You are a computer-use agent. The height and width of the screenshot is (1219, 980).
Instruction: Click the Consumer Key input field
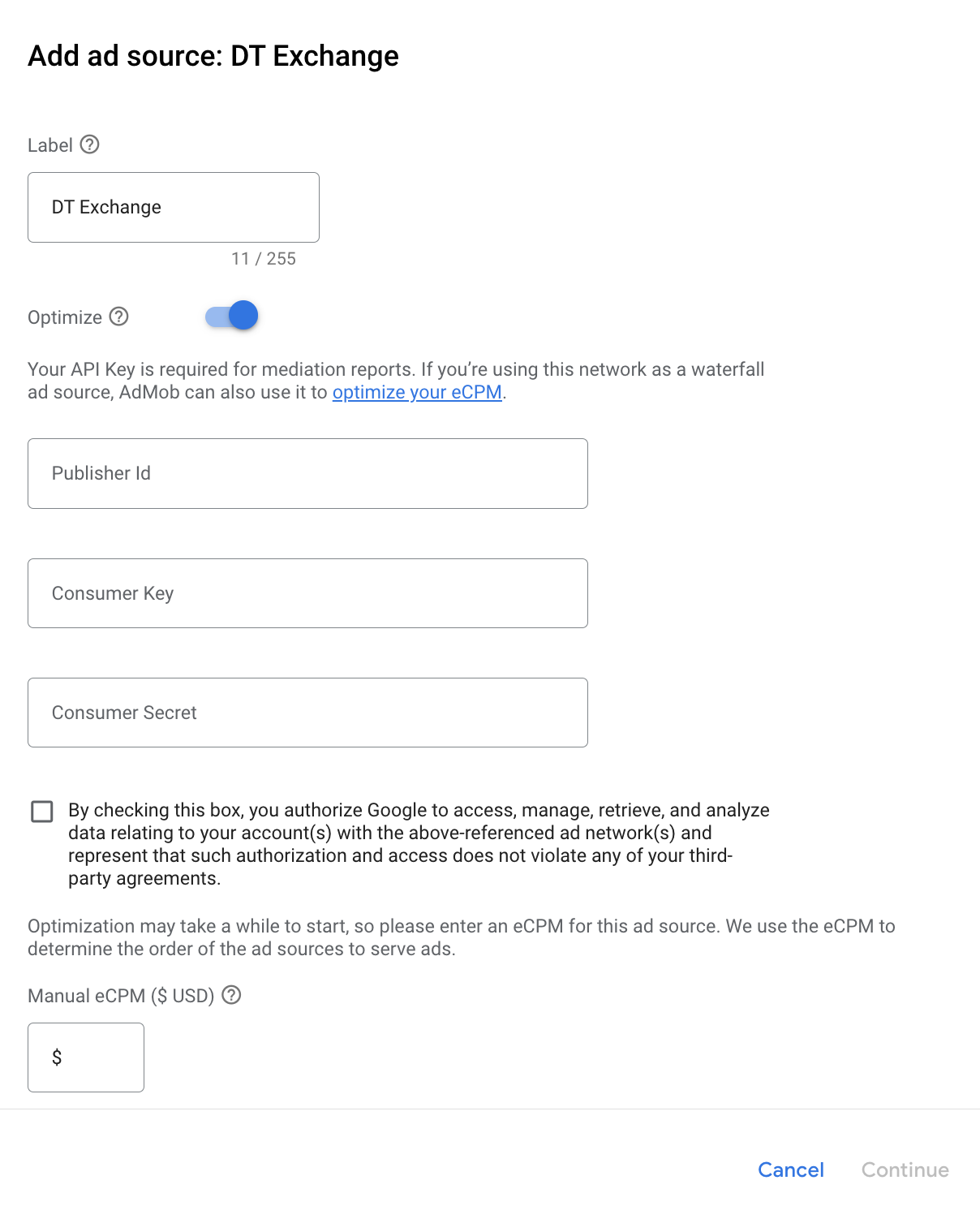click(307, 592)
